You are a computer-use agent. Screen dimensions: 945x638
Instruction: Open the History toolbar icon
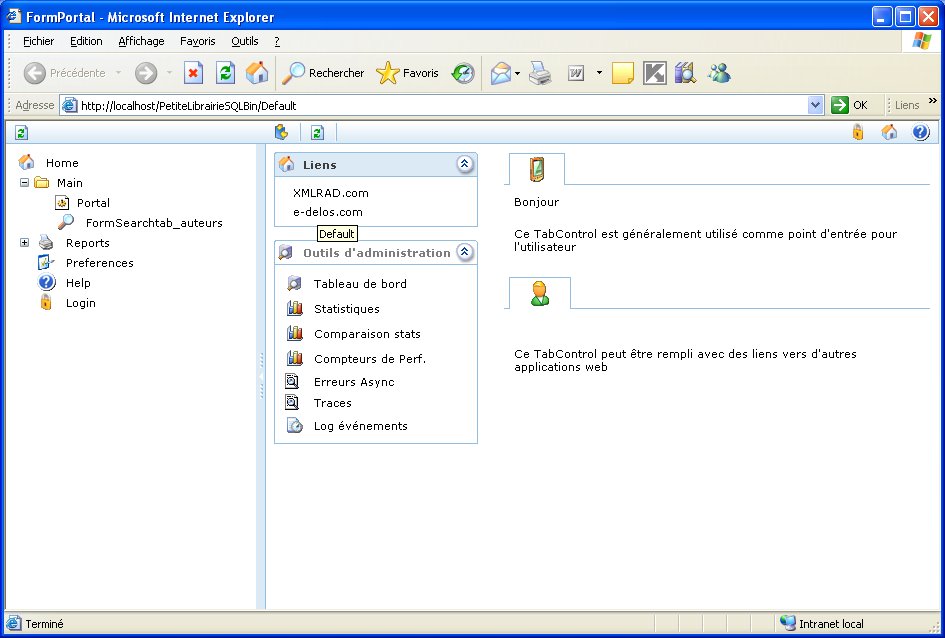(462, 73)
